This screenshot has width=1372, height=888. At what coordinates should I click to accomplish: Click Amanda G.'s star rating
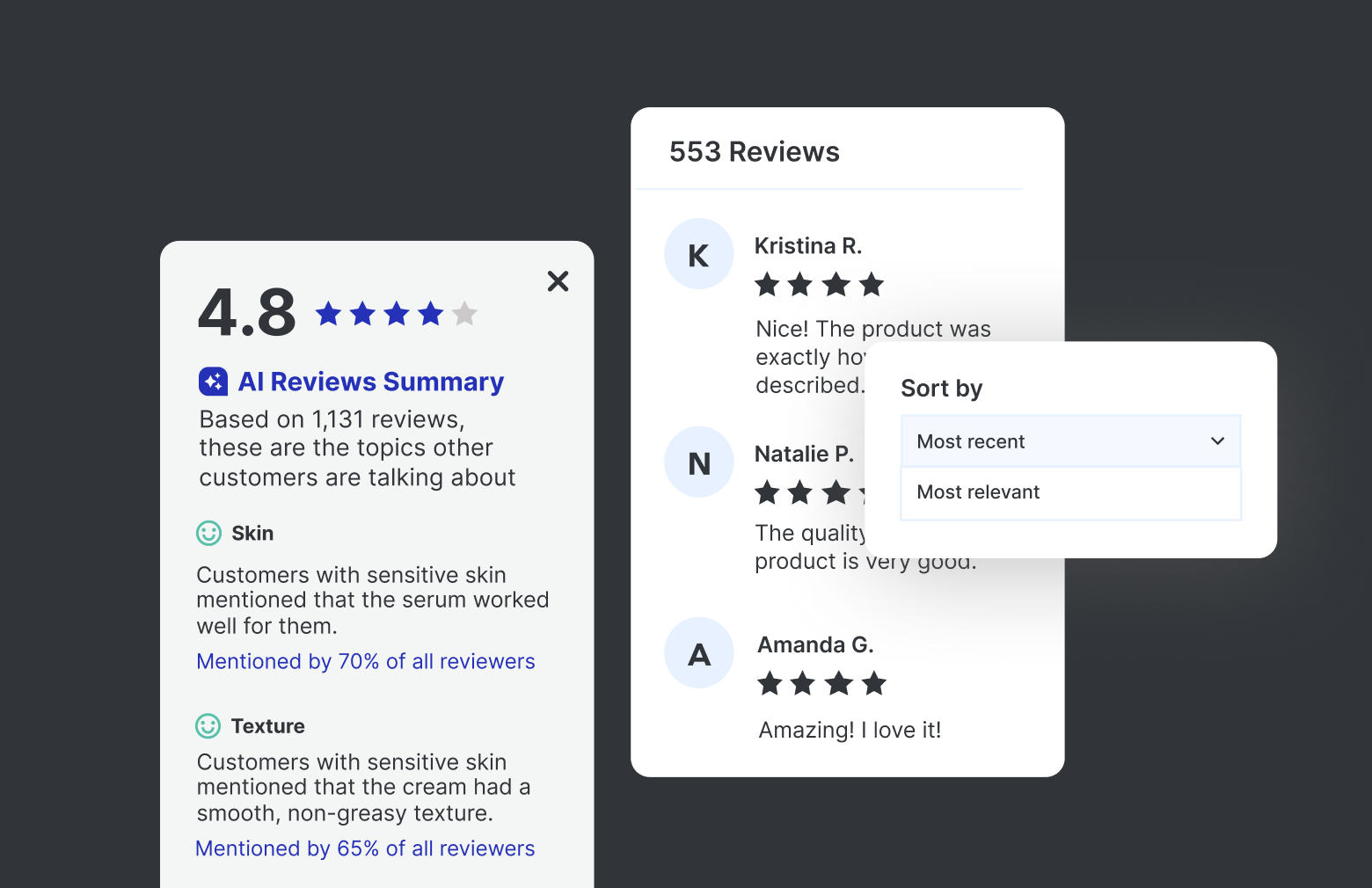[x=821, y=683]
